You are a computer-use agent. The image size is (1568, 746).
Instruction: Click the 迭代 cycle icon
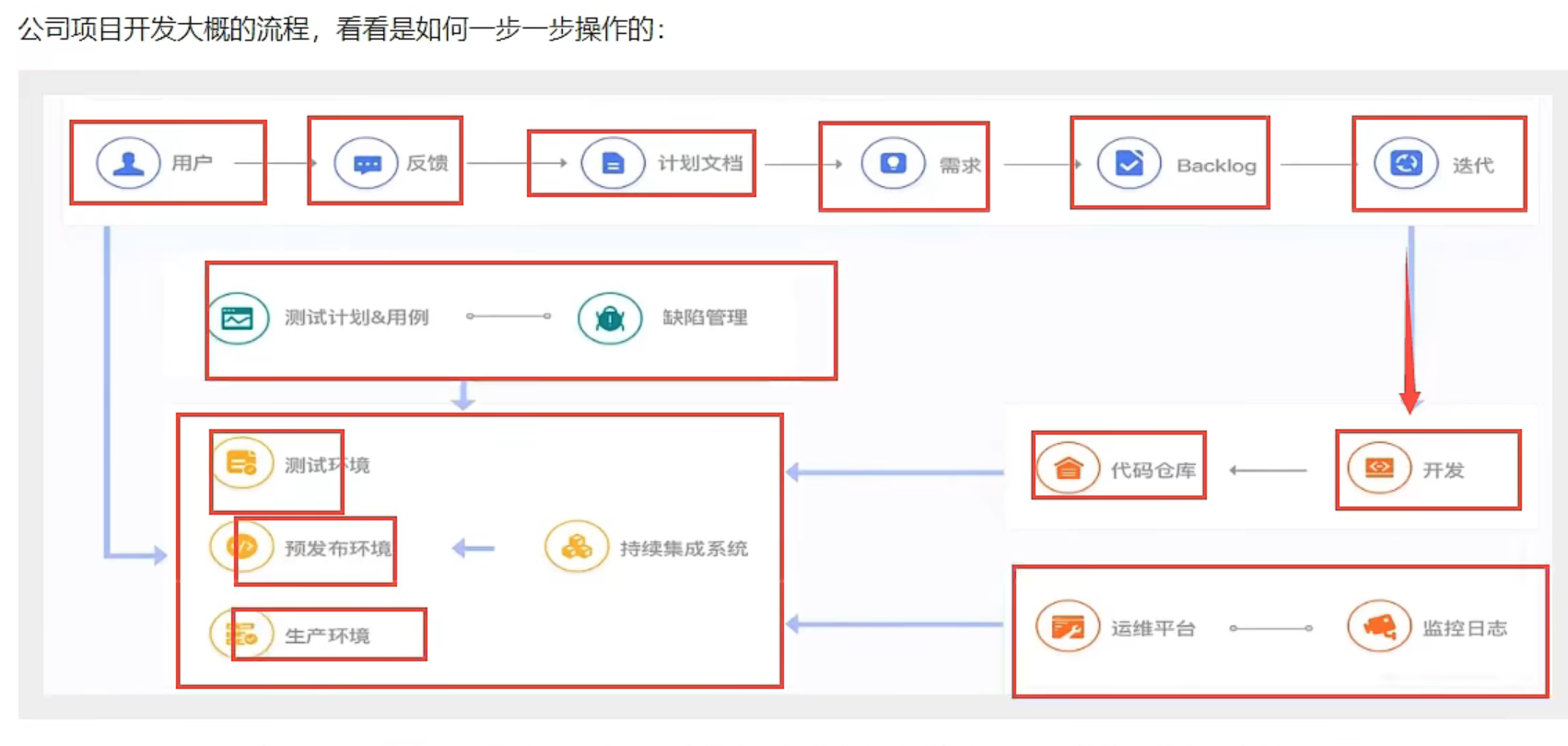pyautogui.click(x=1406, y=163)
